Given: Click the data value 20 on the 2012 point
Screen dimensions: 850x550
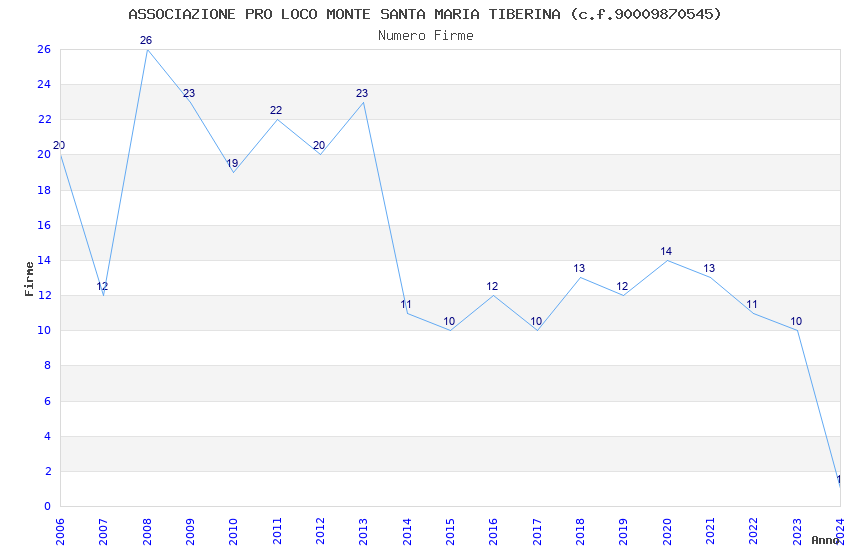Looking at the screenshot, I should (x=319, y=145).
